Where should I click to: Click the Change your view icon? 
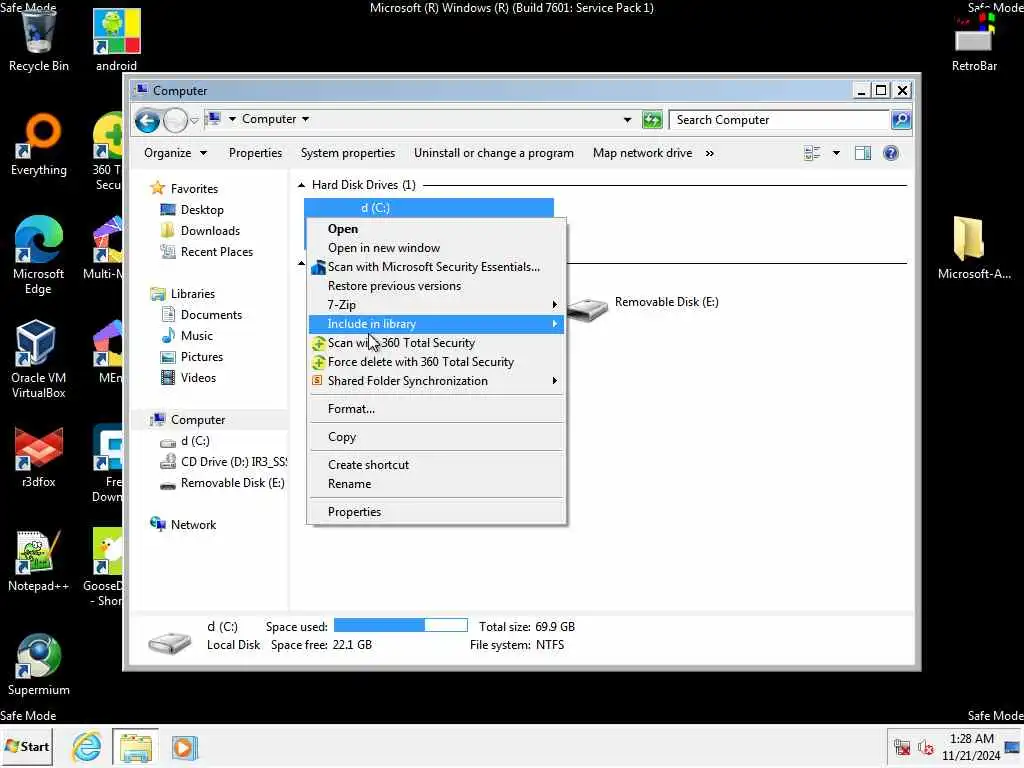point(812,153)
